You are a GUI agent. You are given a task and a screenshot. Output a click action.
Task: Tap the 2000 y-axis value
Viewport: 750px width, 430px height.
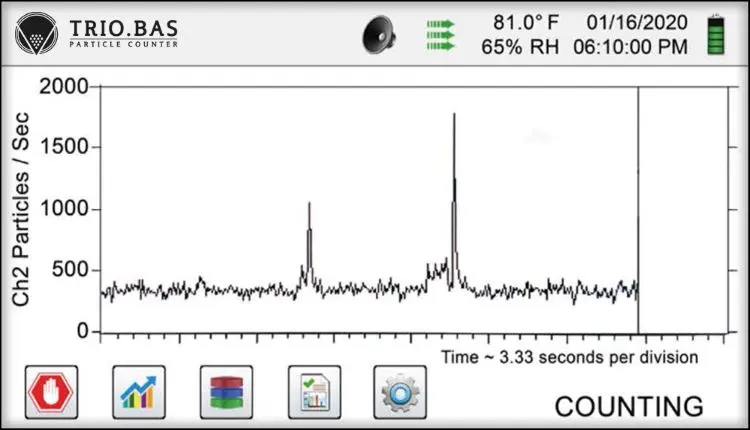[x=64, y=87]
